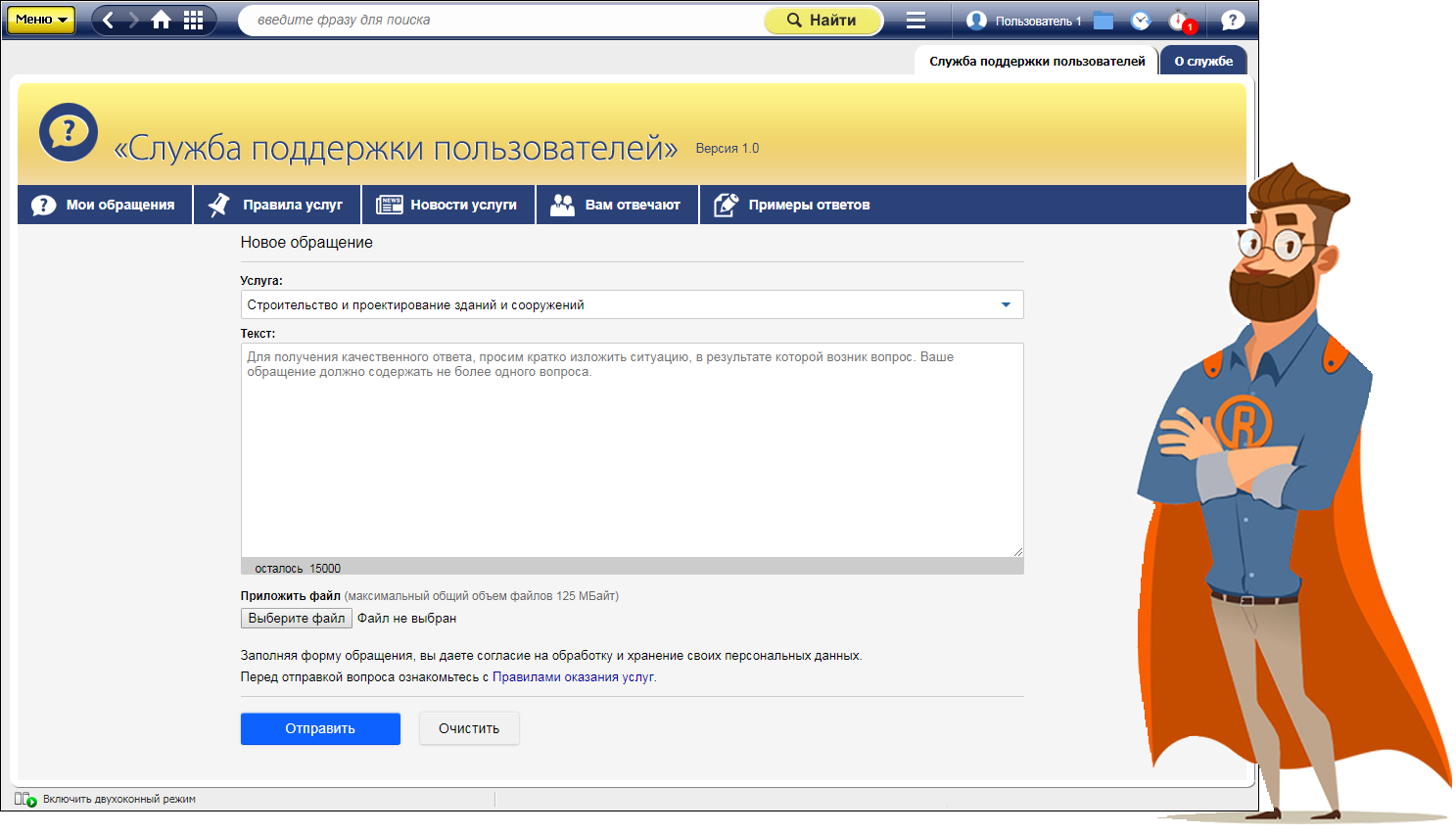
Task: Click the stopwatch icon with red badge
Action: point(1179,21)
